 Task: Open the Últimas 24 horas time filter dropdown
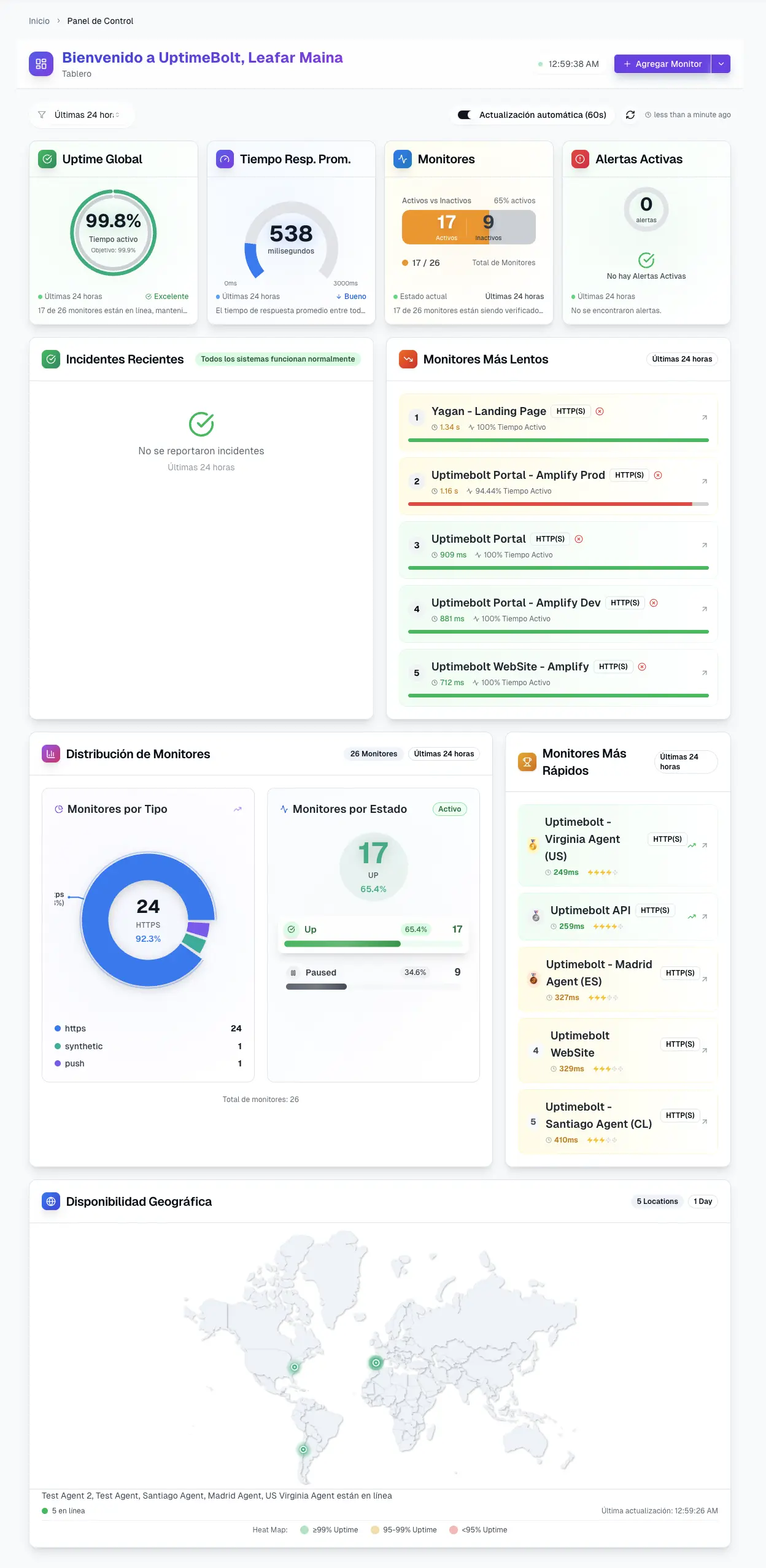coord(82,115)
